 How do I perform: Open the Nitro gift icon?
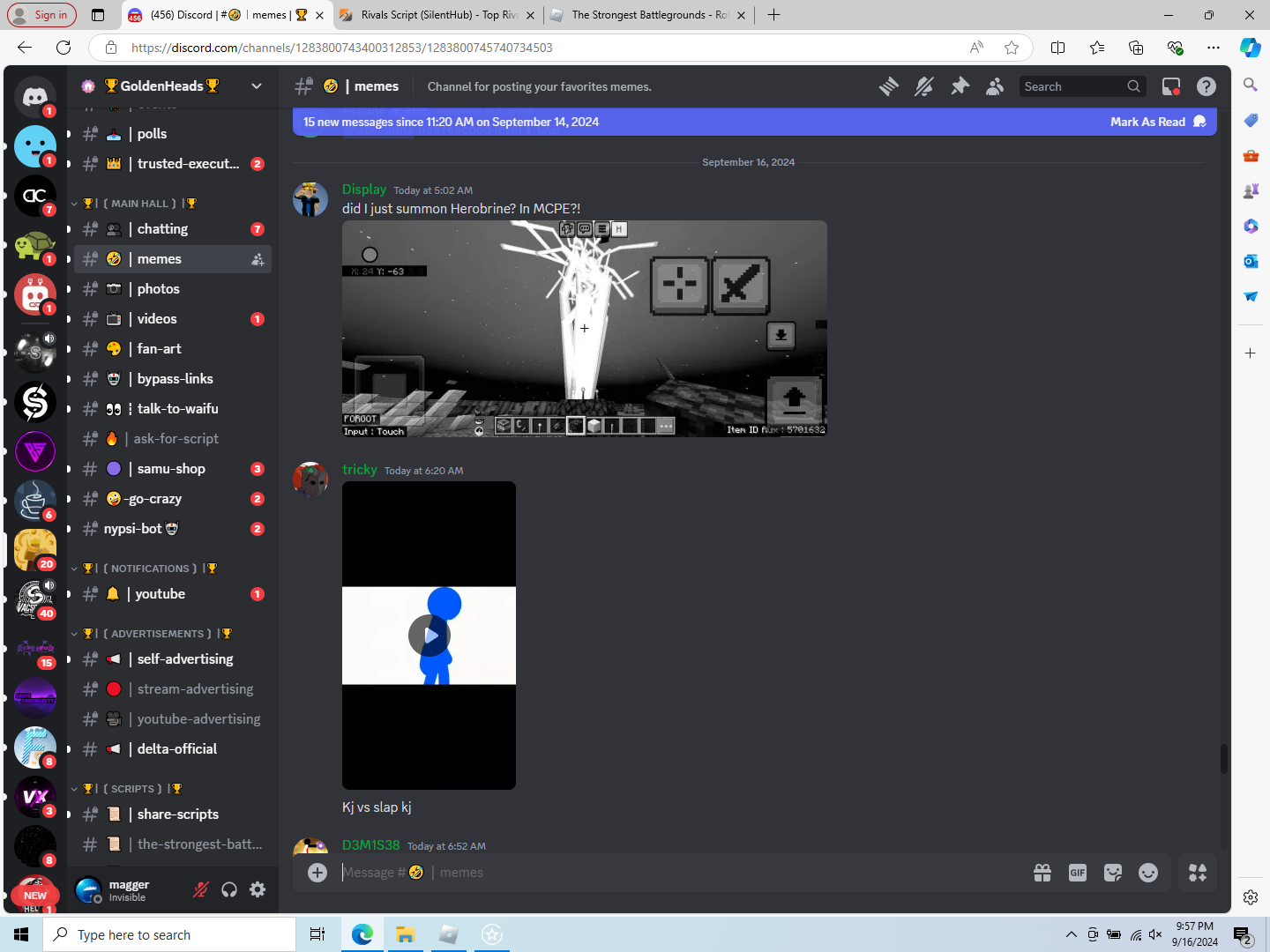pyautogui.click(x=1042, y=873)
